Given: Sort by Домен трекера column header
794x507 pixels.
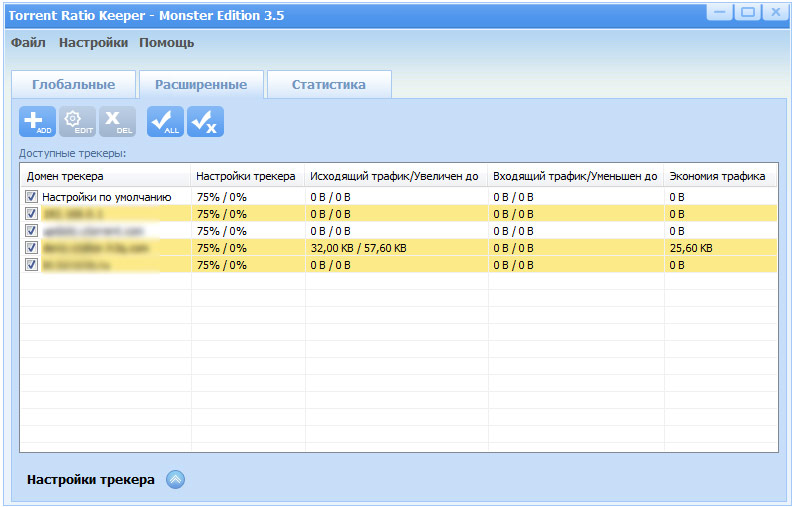Looking at the screenshot, I should click(105, 176).
